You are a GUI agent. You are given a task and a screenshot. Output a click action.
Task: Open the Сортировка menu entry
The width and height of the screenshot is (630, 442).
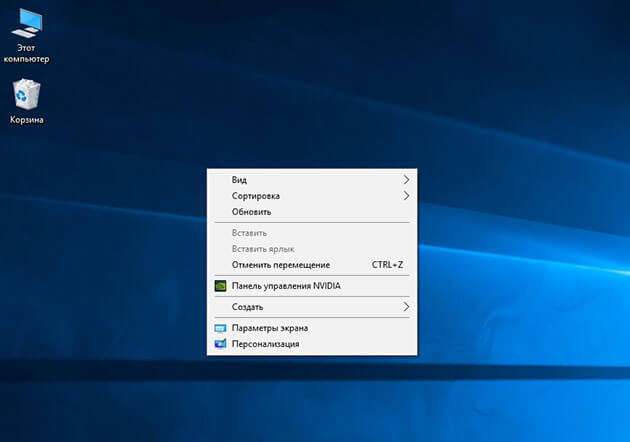(x=312, y=196)
